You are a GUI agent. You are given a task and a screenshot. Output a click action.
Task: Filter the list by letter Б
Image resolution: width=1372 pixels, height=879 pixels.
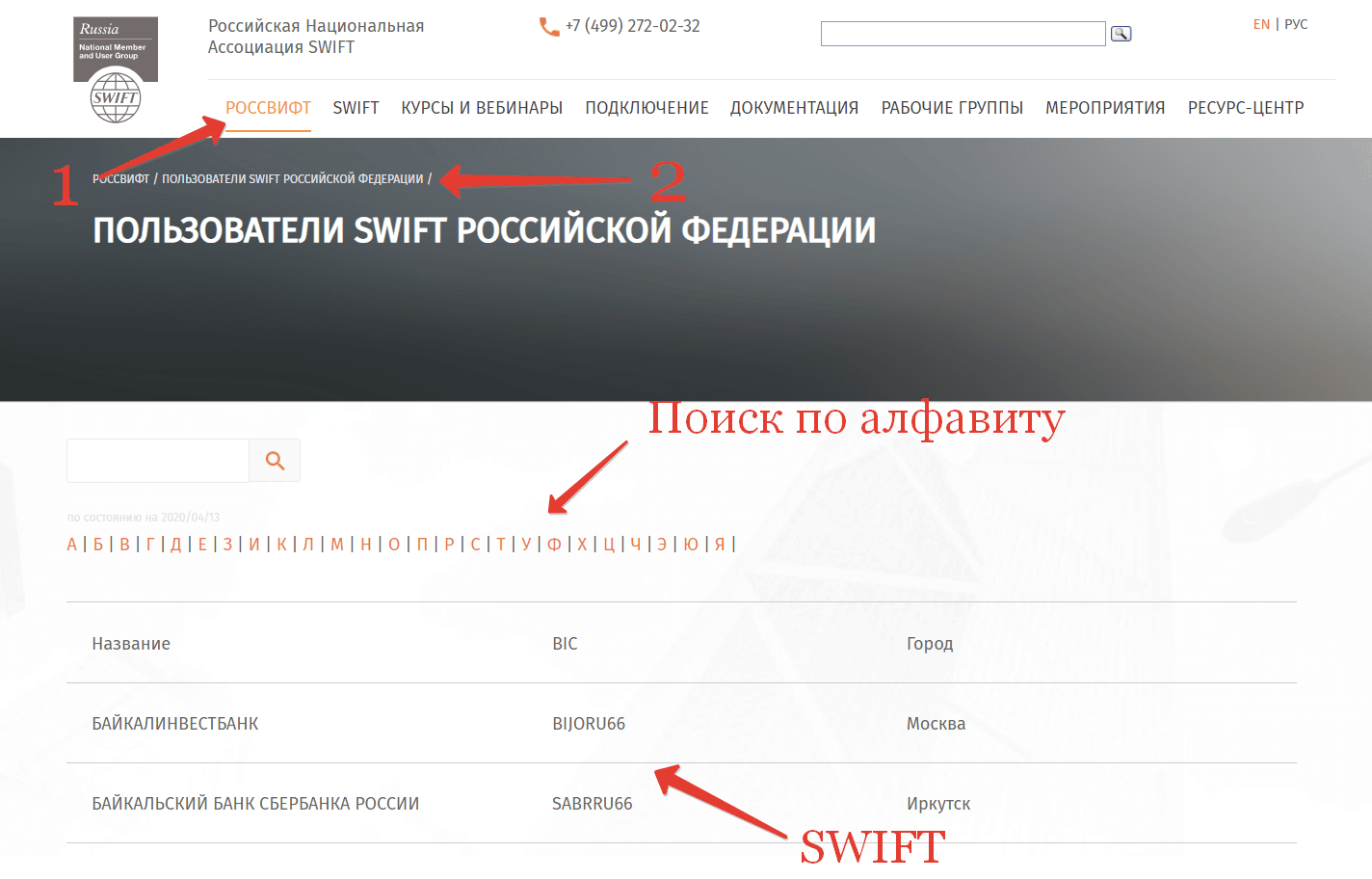click(98, 545)
